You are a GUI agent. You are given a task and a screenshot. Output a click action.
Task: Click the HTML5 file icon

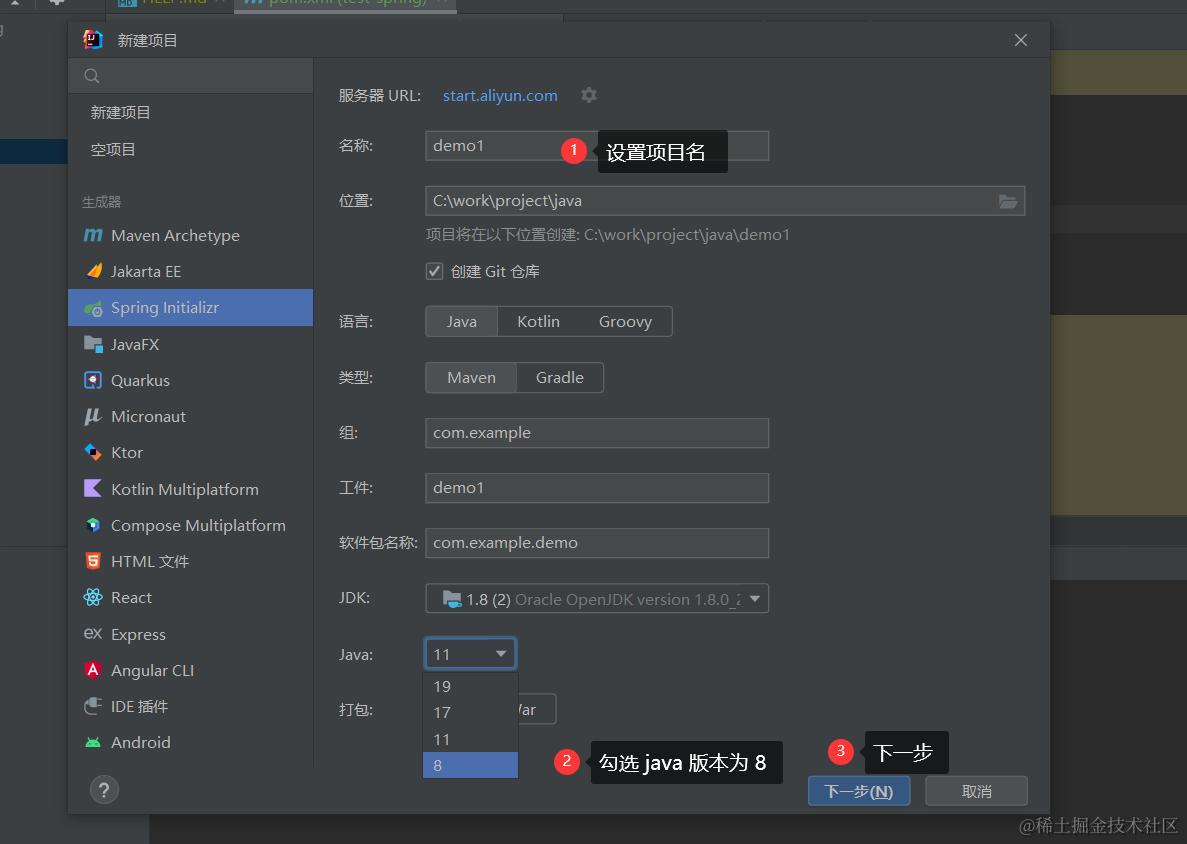pos(93,561)
